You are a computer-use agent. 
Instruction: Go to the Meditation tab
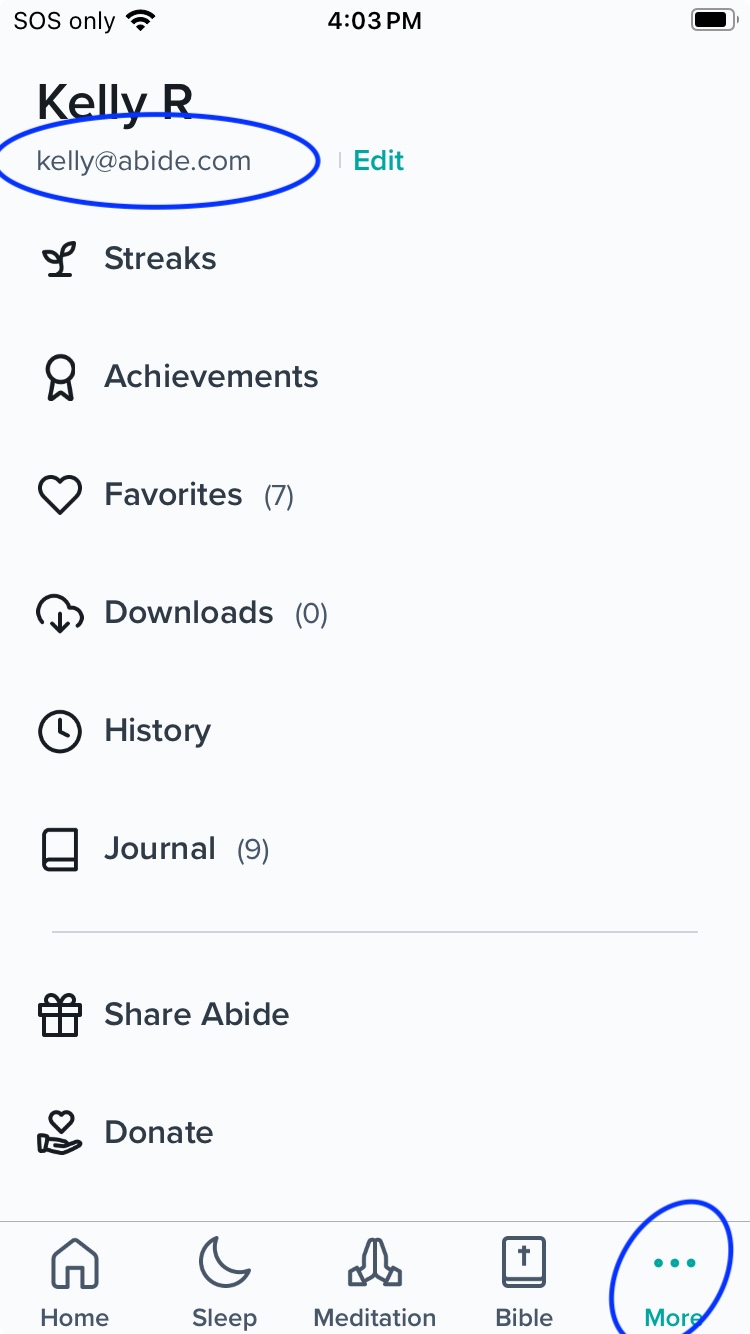pyautogui.click(x=375, y=1282)
